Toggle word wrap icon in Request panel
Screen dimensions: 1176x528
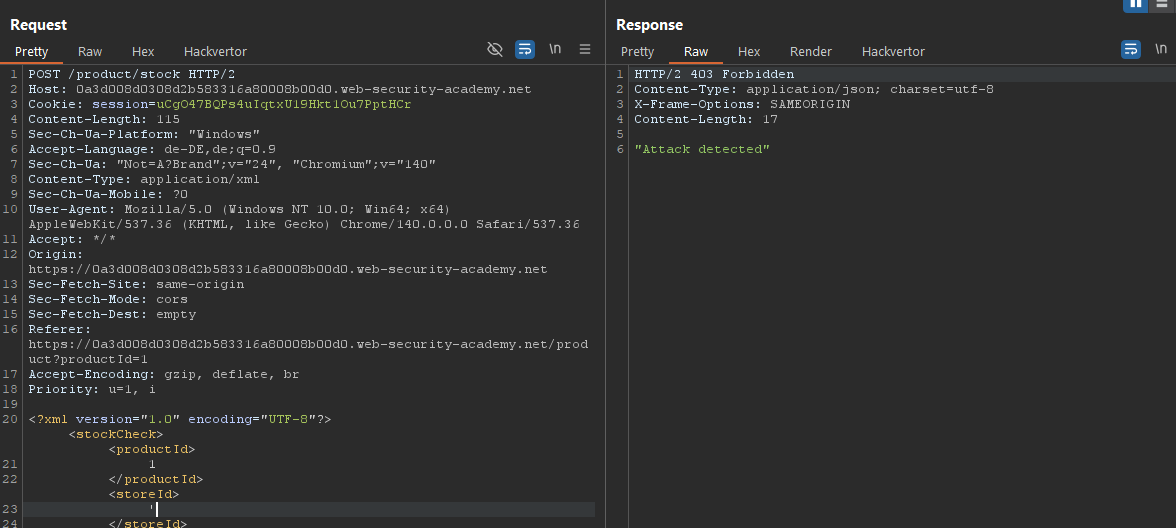tap(525, 49)
